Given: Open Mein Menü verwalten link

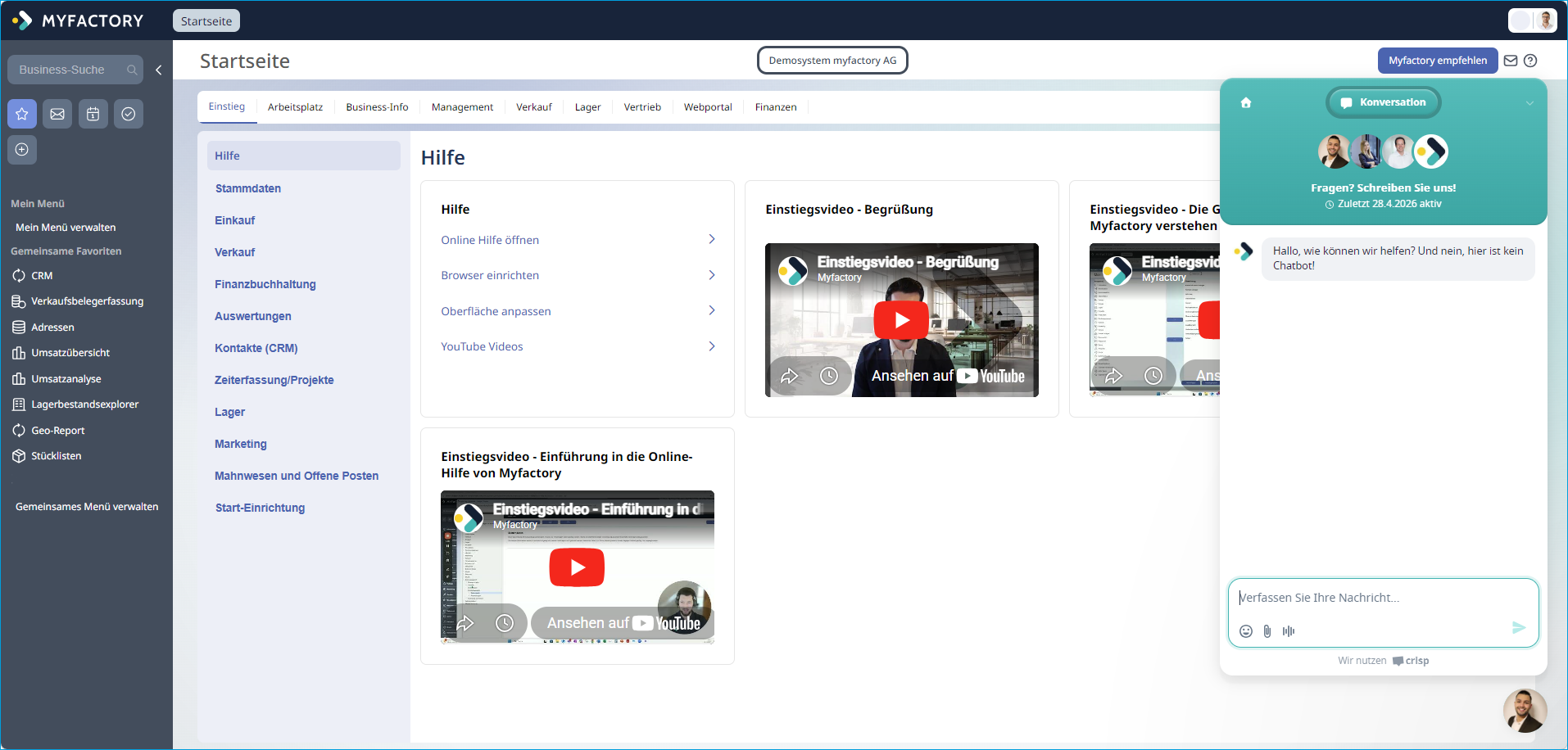Looking at the screenshot, I should point(66,228).
